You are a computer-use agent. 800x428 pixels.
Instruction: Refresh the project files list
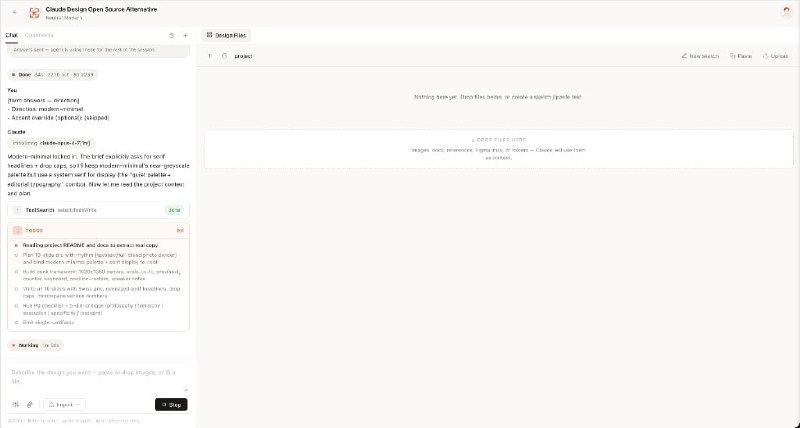click(x=224, y=56)
